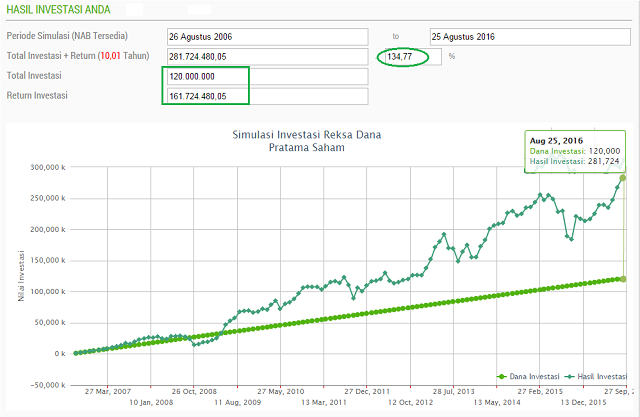The width and height of the screenshot is (640, 417).
Task: Click the "13 Dec, 2015" x-axis label
Action: click(585, 402)
